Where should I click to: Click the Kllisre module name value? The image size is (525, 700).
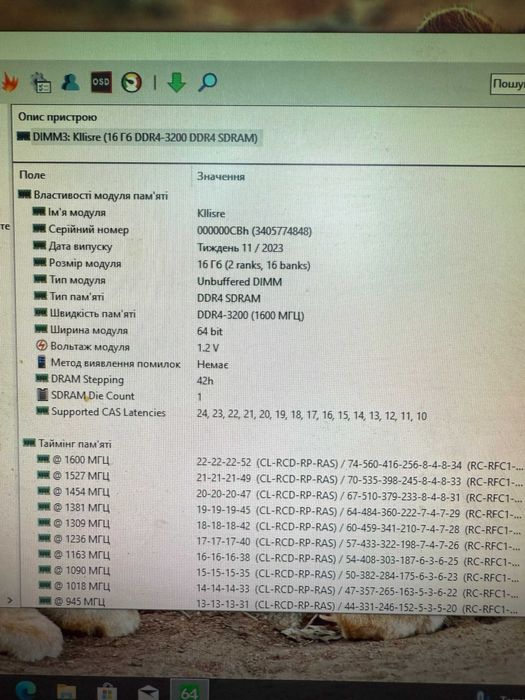211,213
